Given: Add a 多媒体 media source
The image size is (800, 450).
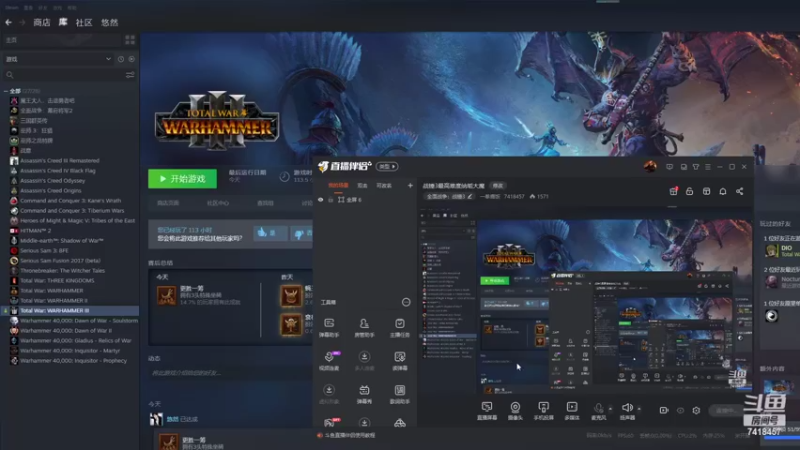Looking at the screenshot, I should coord(572,411).
